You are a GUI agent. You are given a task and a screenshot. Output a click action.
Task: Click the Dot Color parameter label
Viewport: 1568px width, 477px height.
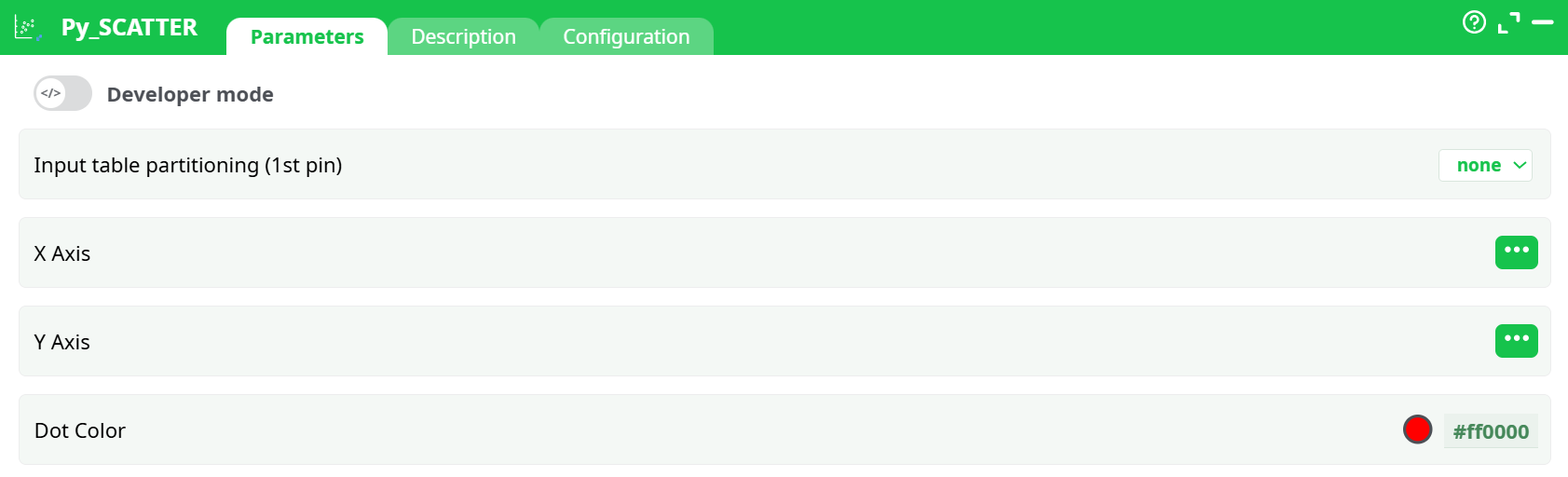coord(80,430)
